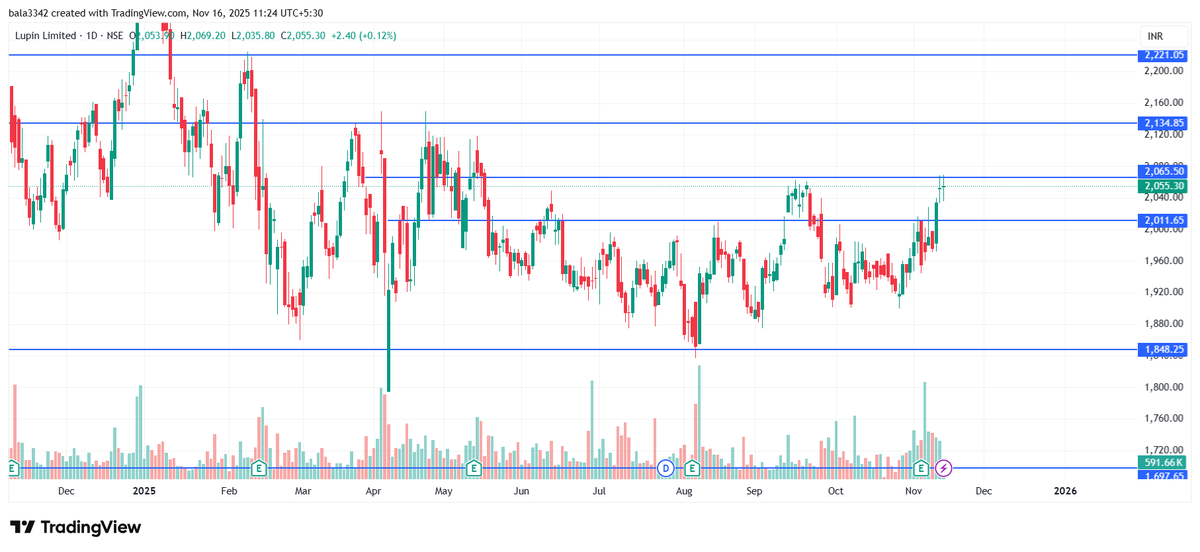Image resolution: width=1200 pixels, height=552 pixels.
Task: Click the H2,069.20 high value
Action: (x=203, y=36)
